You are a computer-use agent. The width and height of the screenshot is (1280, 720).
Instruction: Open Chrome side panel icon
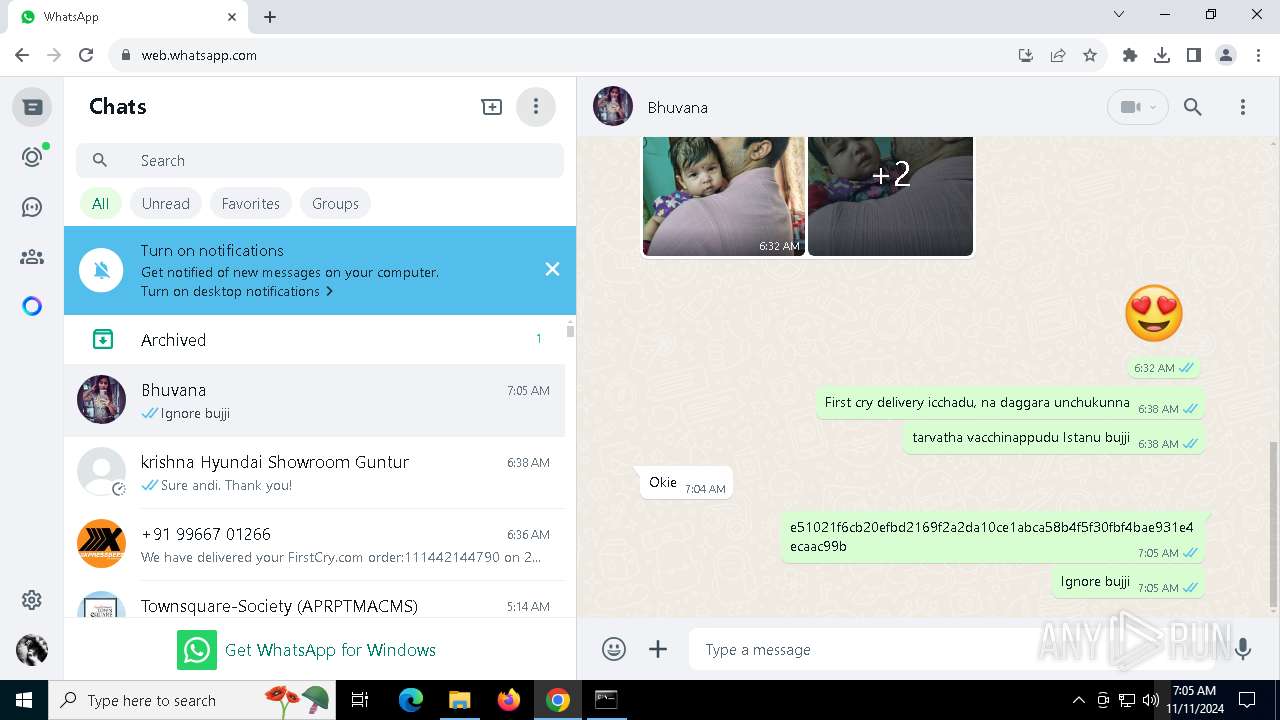coord(1194,55)
